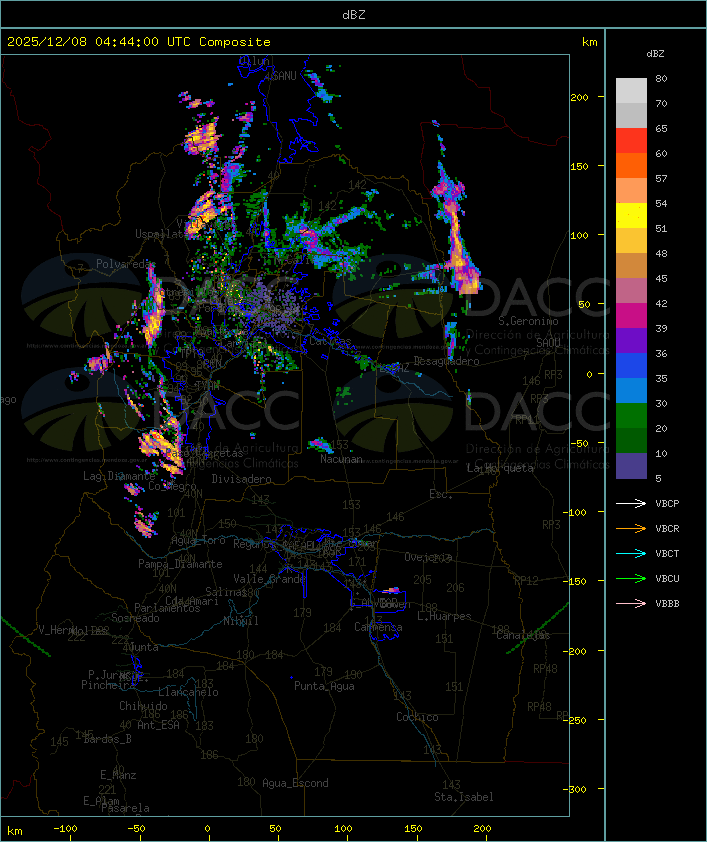Screen dimensions: 707x842
Task: Click the 54 value on the dBZ scale
Action: [661, 204]
